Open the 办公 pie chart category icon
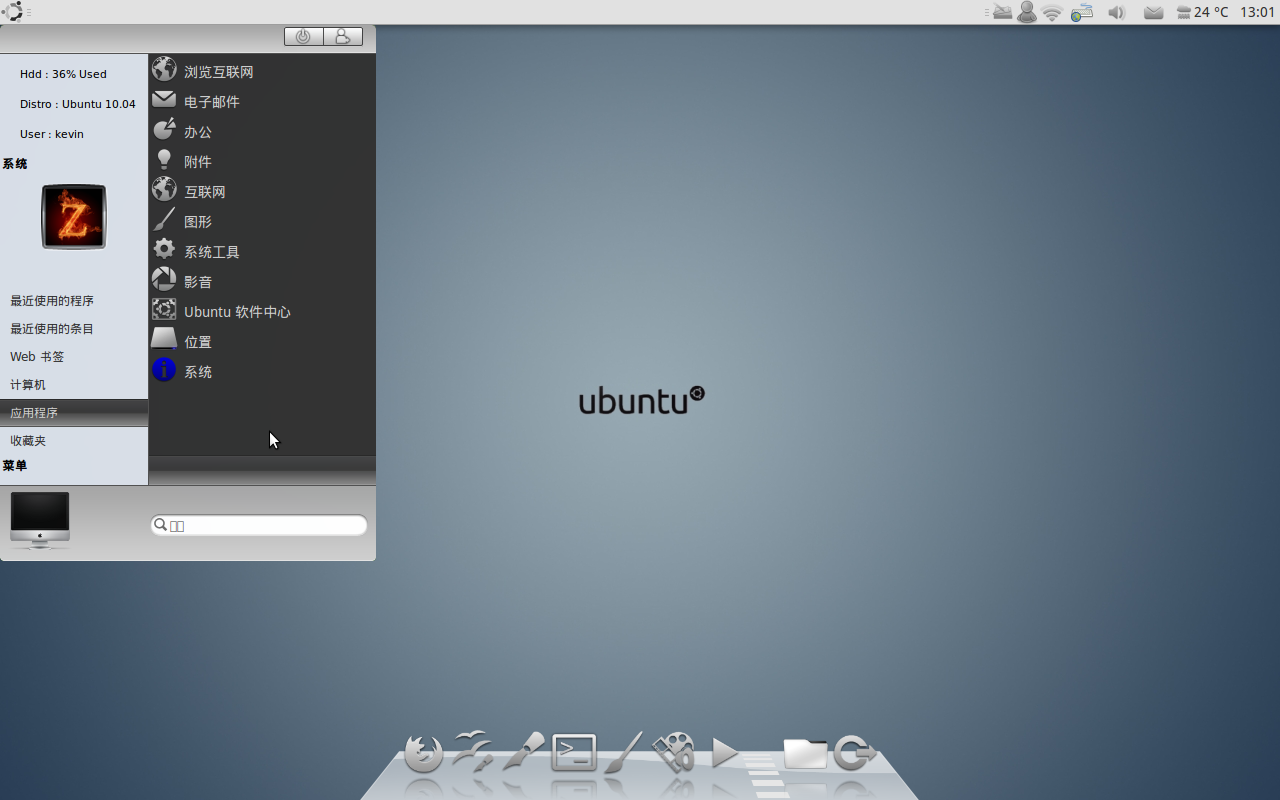This screenshot has height=800, width=1280. click(164, 130)
